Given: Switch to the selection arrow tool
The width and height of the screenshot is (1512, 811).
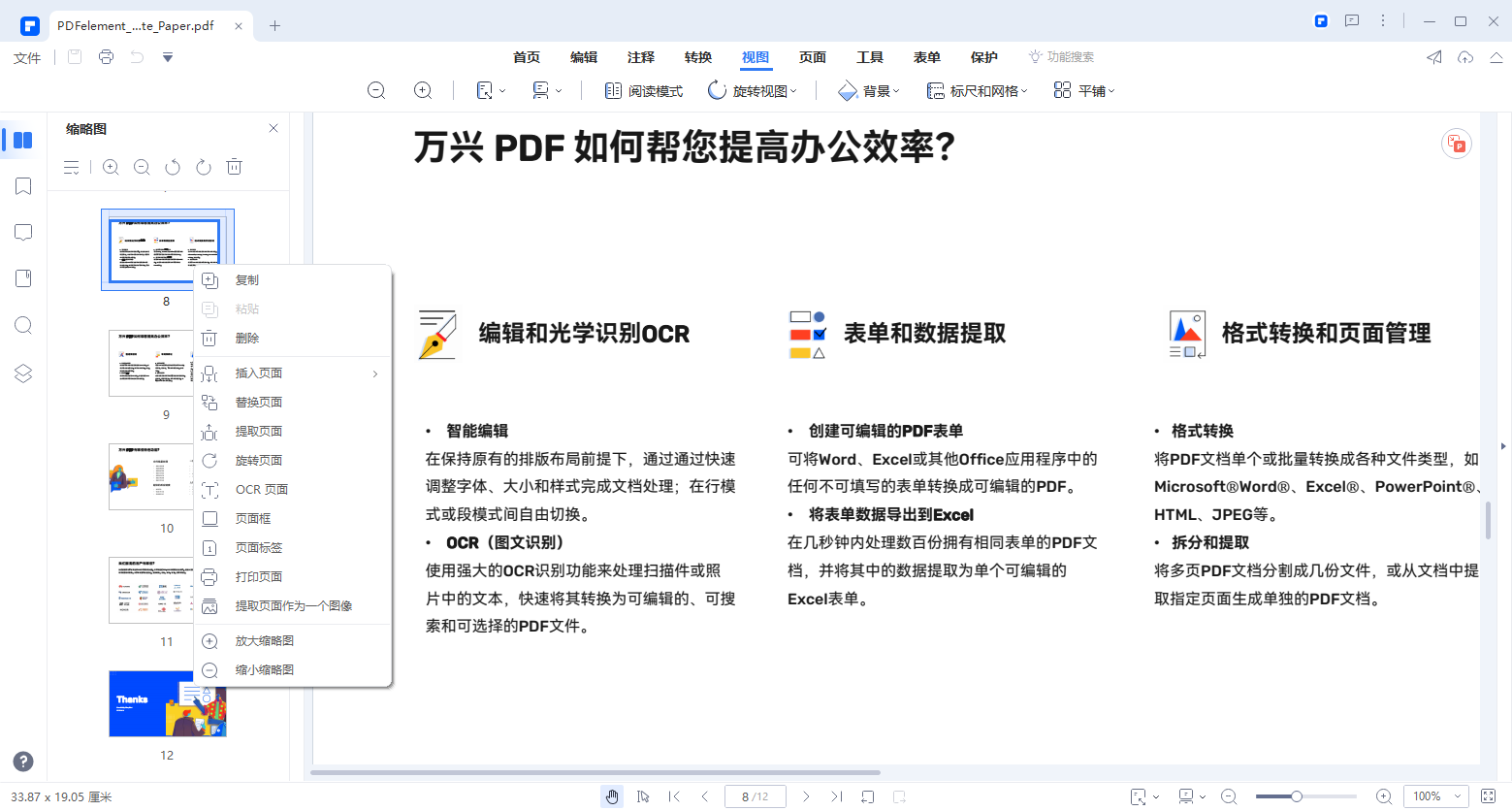Looking at the screenshot, I should click(x=643, y=795).
